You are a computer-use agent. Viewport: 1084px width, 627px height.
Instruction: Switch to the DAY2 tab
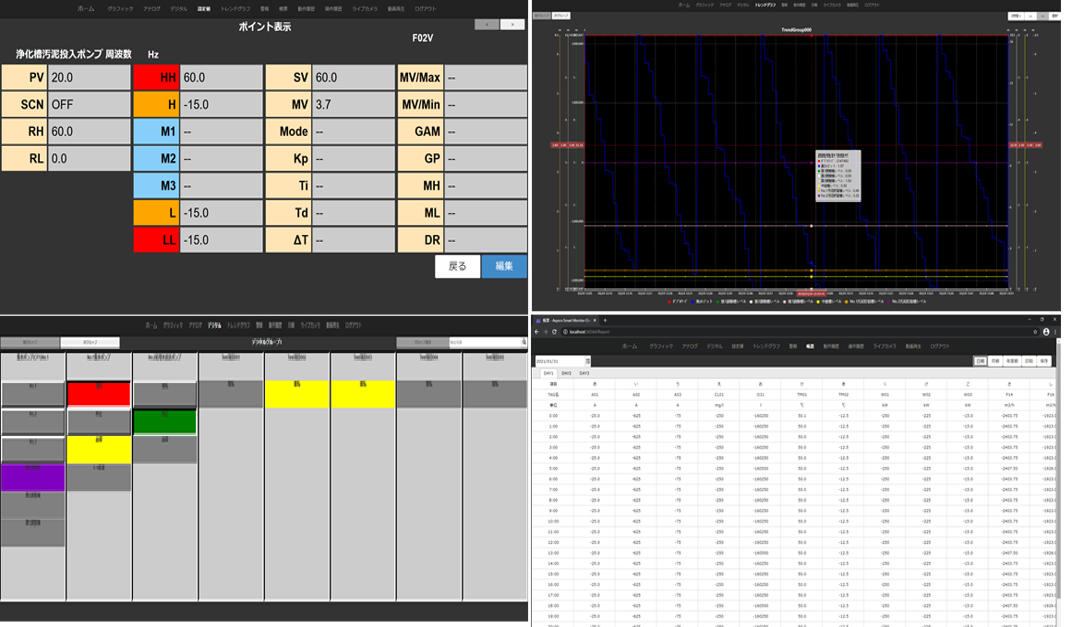tap(566, 373)
